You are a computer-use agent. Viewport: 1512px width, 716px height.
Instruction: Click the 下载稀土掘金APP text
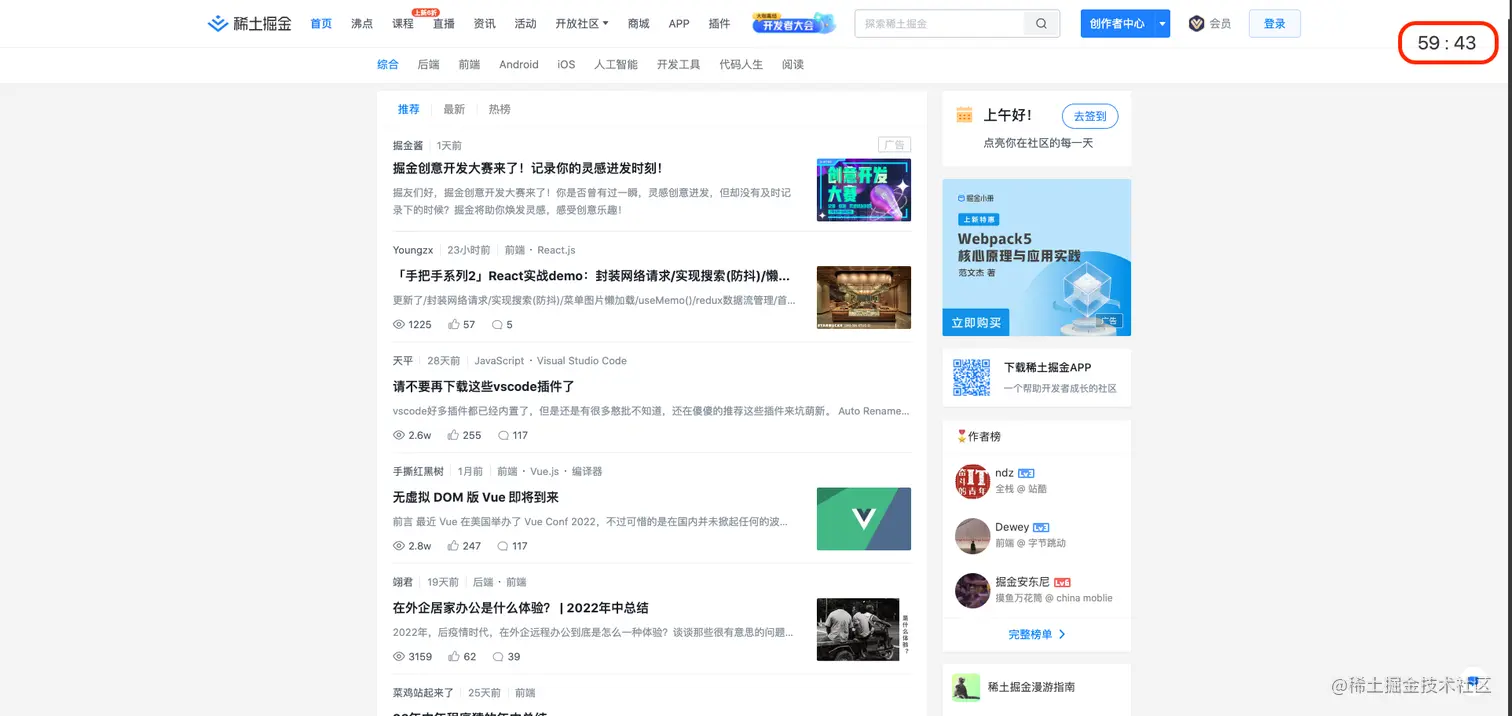pyautogui.click(x=1048, y=367)
